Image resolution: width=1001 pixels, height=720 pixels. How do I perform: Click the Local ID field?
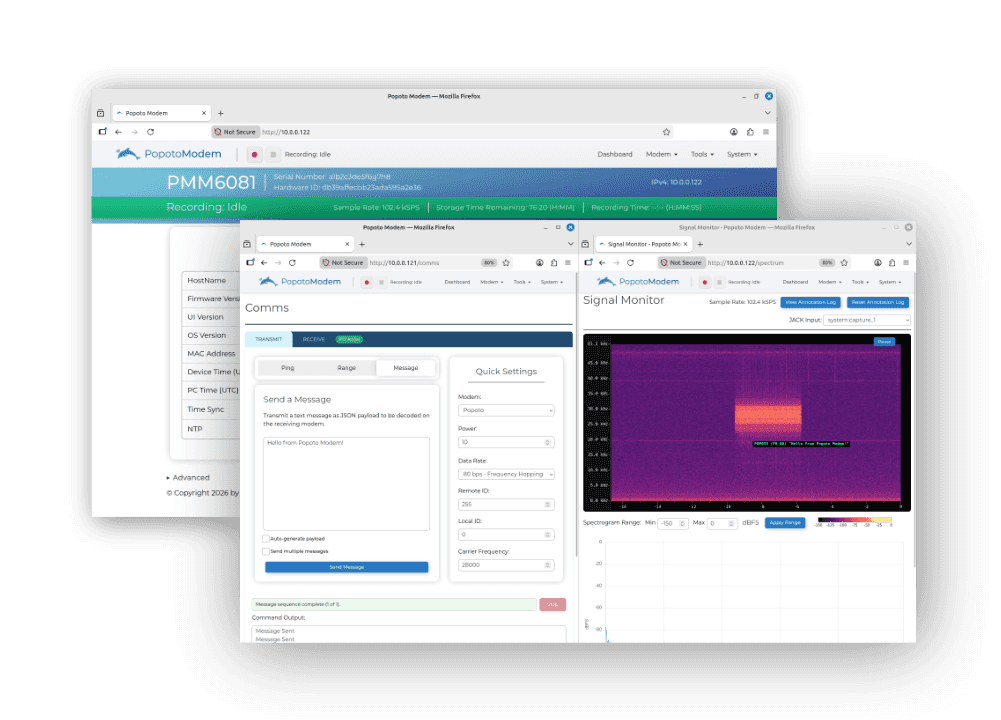coord(506,535)
